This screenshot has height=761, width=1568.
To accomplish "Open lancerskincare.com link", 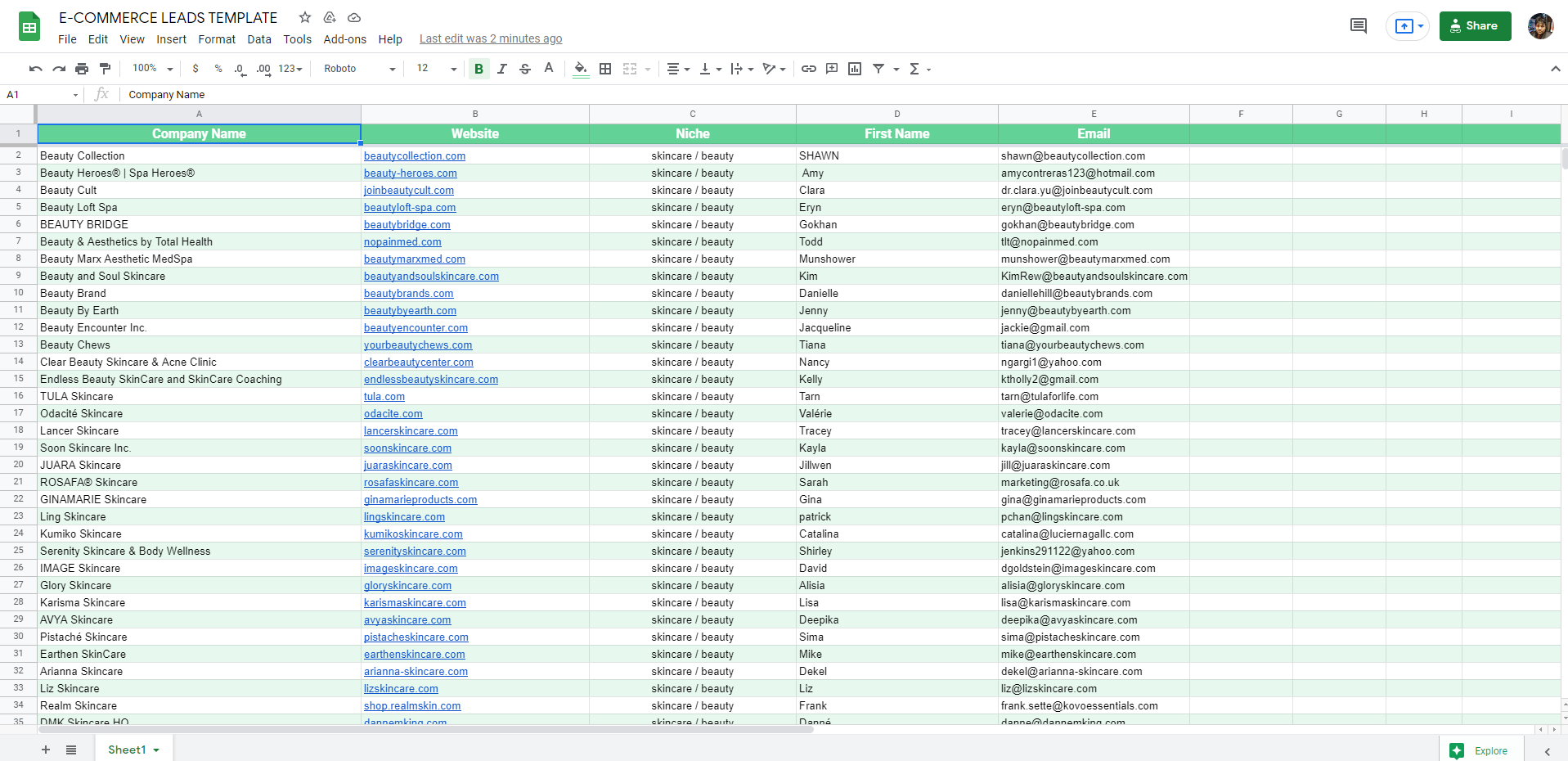I will (411, 431).
